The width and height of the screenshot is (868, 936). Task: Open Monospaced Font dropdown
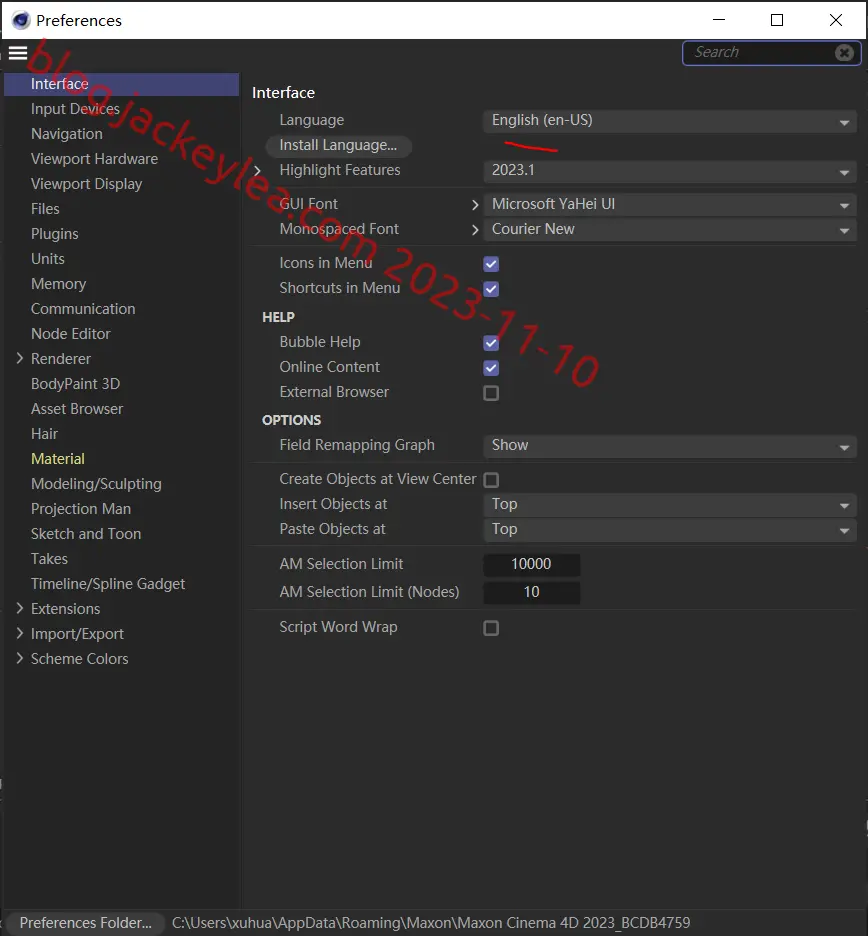pos(670,230)
